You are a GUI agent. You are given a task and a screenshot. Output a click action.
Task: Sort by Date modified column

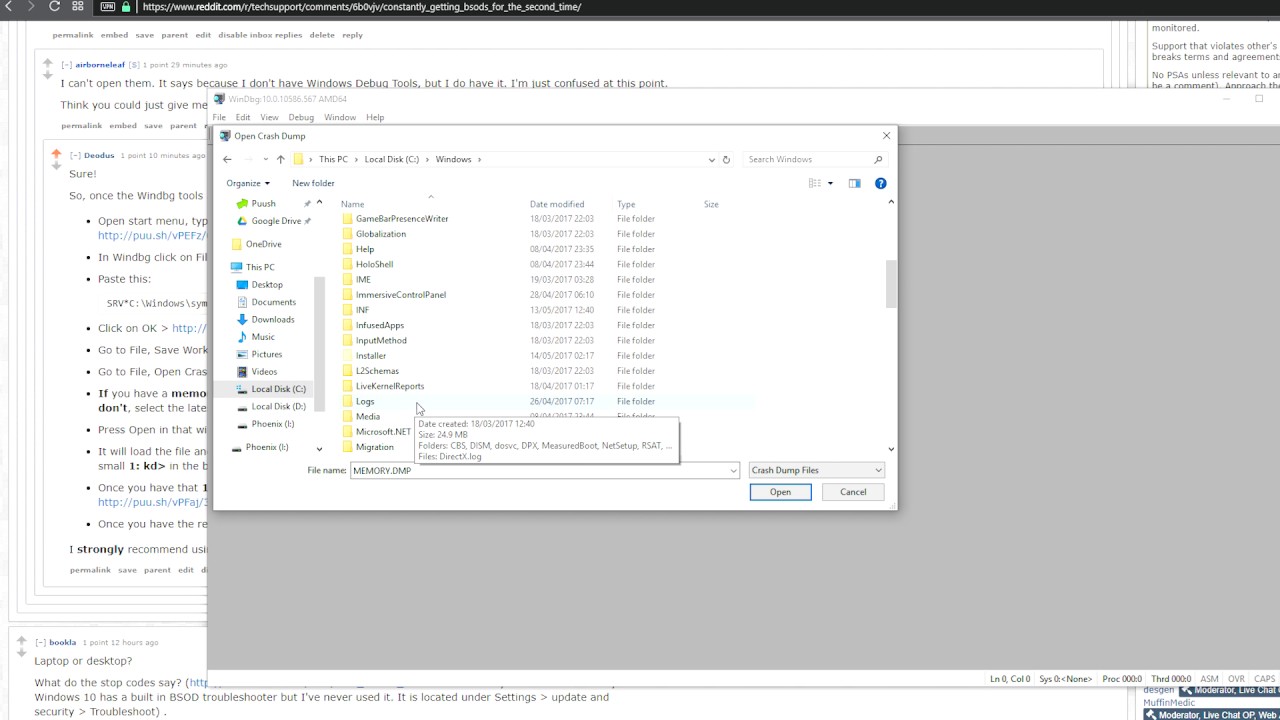(557, 204)
